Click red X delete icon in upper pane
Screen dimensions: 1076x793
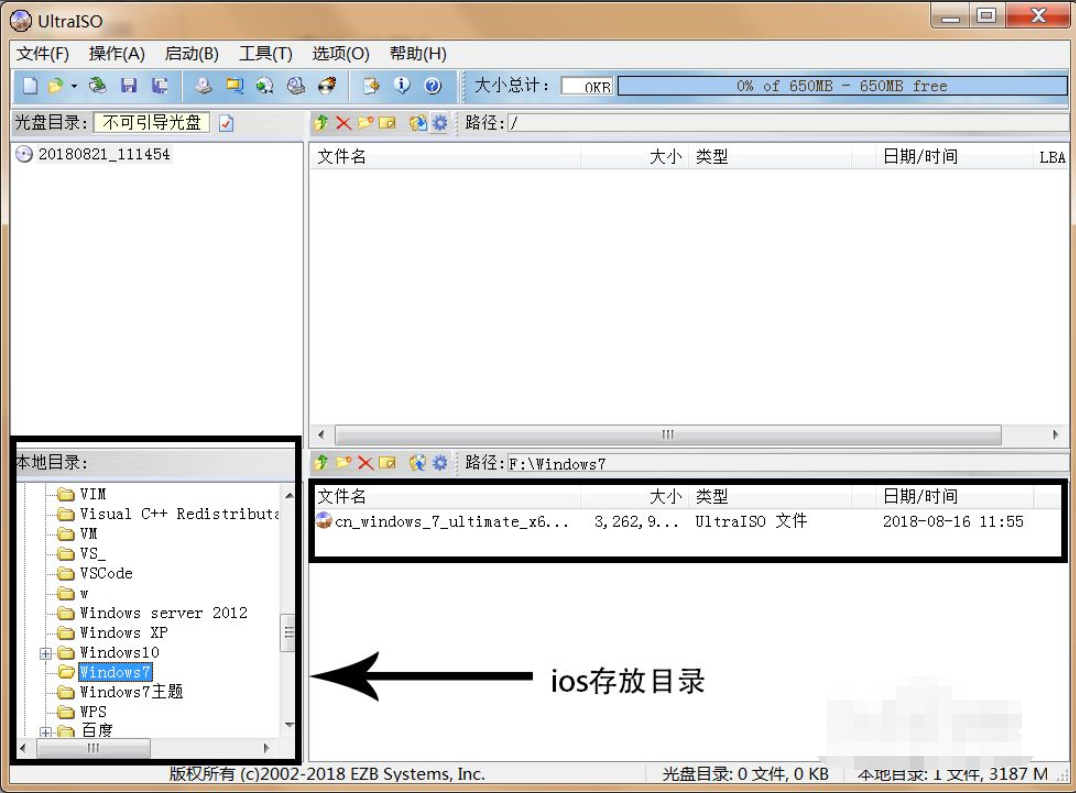[x=343, y=123]
